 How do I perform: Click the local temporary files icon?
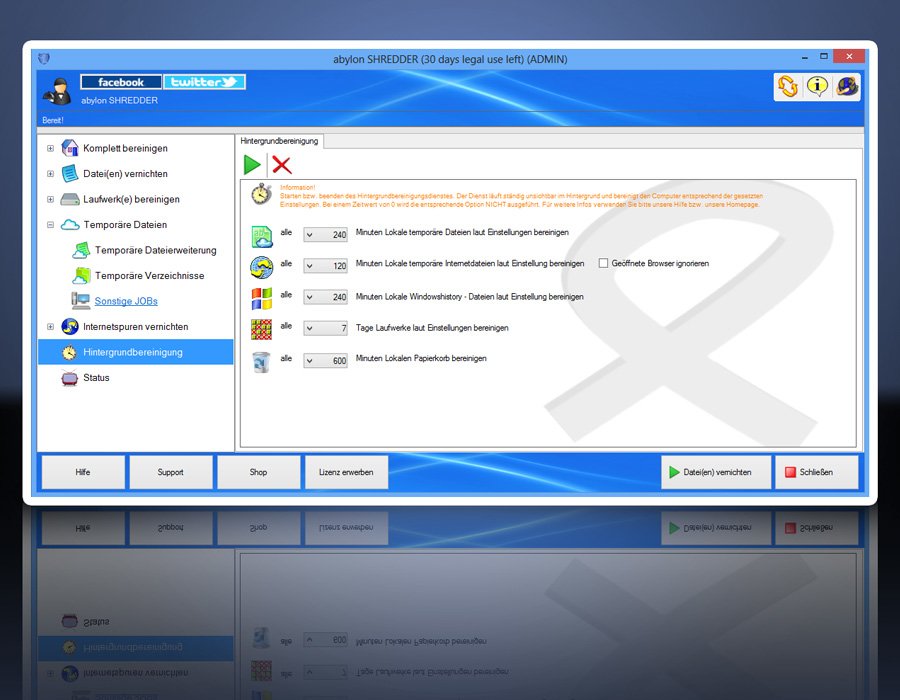click(x=262, y=236)
